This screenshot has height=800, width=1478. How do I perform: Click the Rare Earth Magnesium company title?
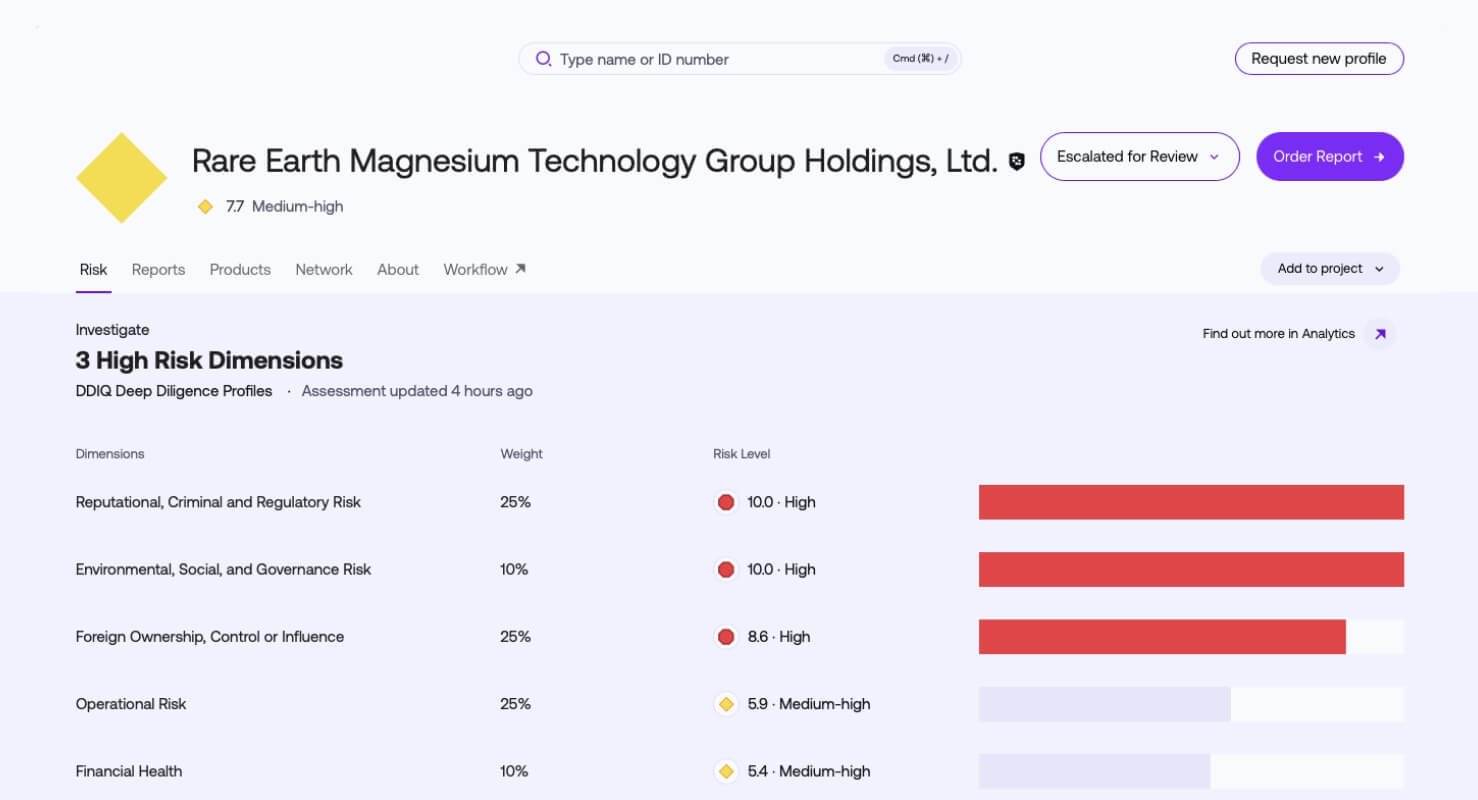594,160
